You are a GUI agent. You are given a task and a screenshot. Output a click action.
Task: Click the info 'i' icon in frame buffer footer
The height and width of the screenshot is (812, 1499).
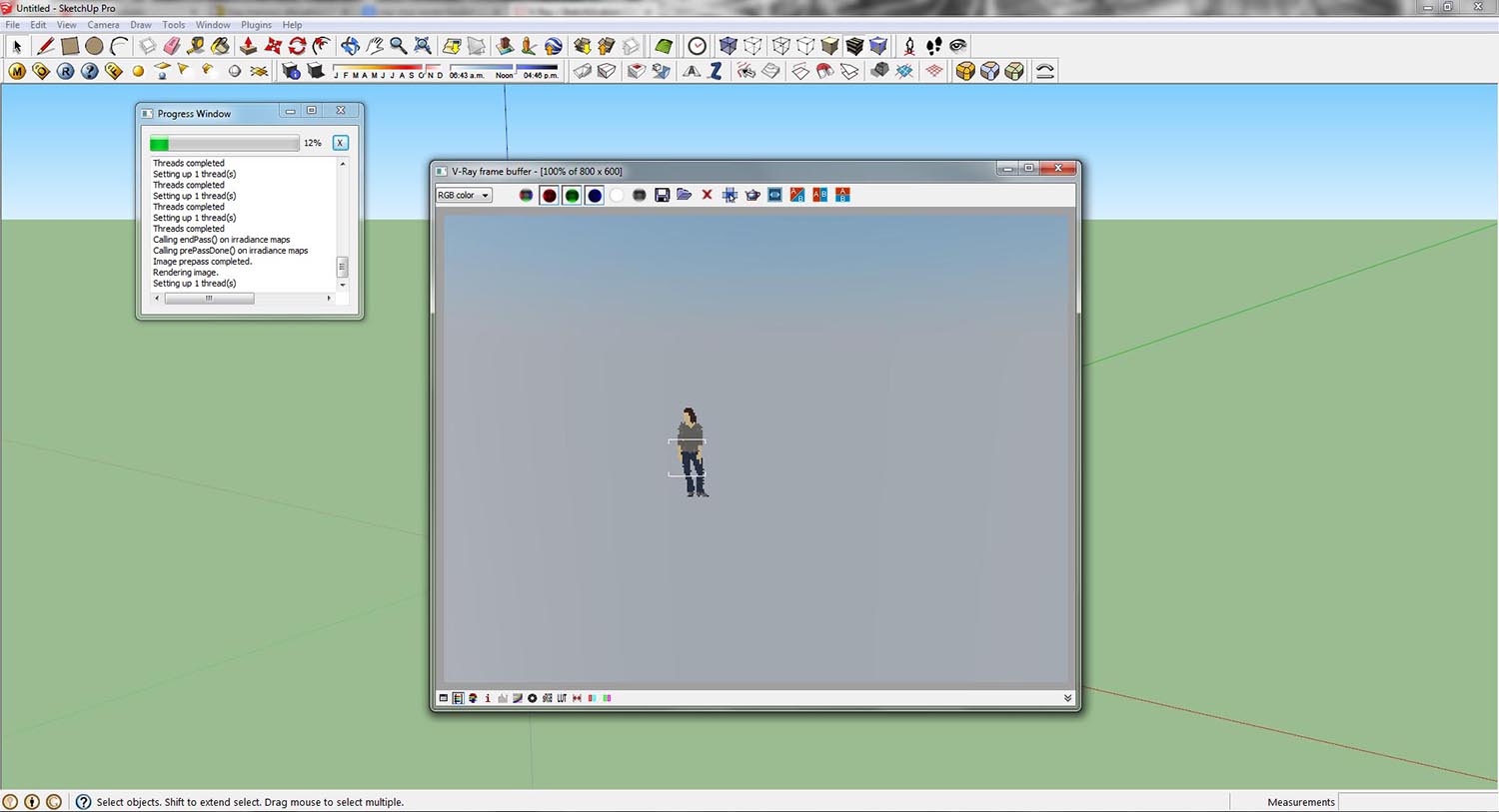[x=488, y=698]
